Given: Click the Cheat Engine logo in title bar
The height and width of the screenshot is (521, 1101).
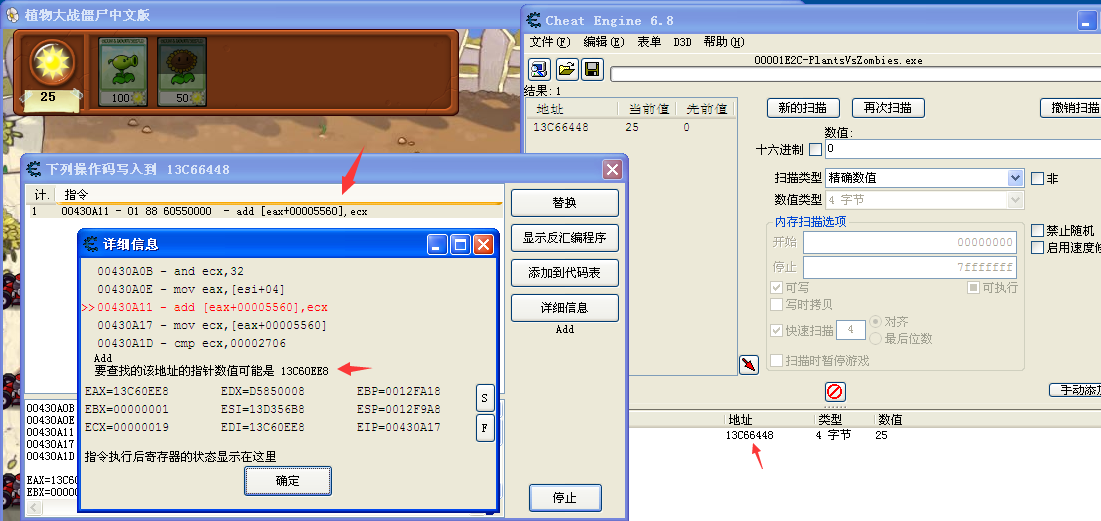Looking at the screenshot, I should [534, 20].
